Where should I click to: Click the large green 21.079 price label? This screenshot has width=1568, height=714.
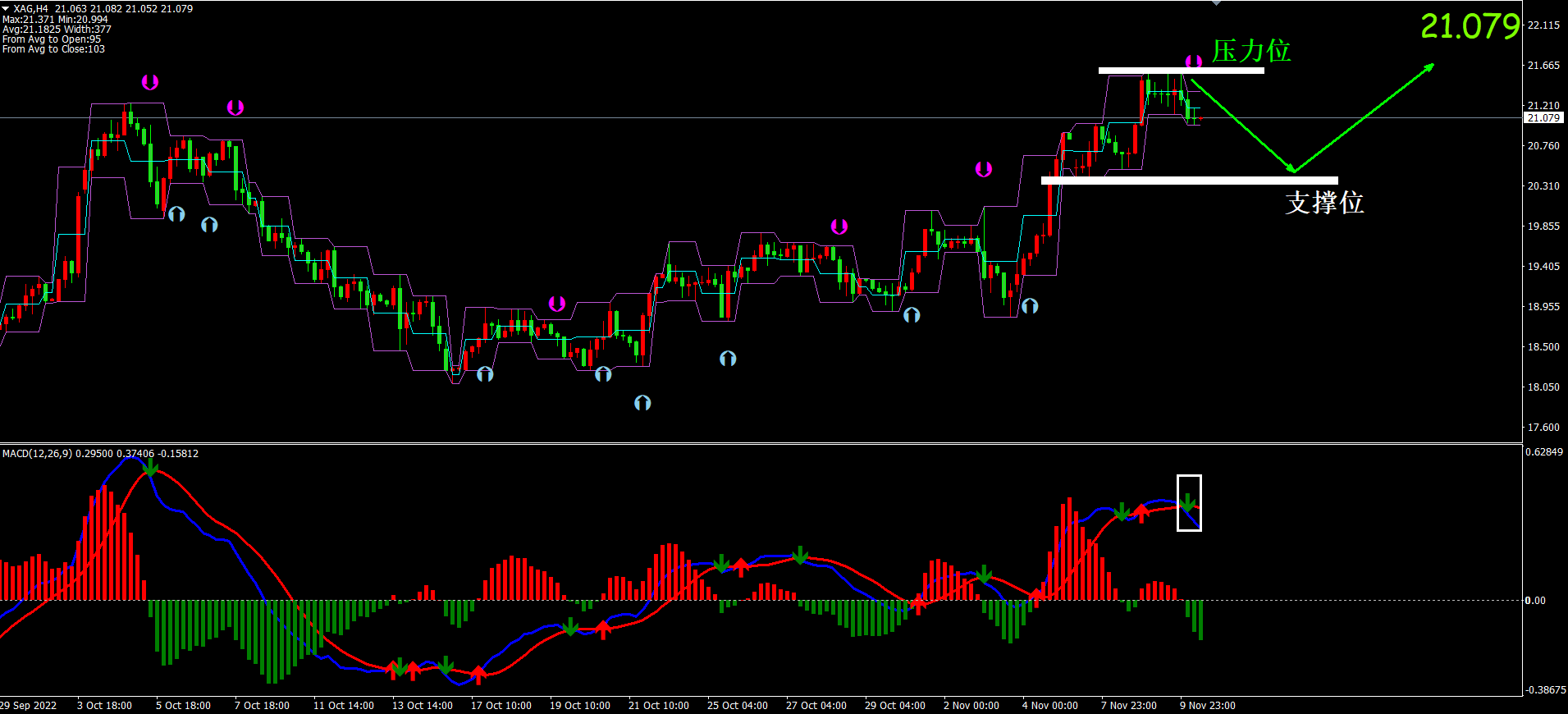[1470, 26]
